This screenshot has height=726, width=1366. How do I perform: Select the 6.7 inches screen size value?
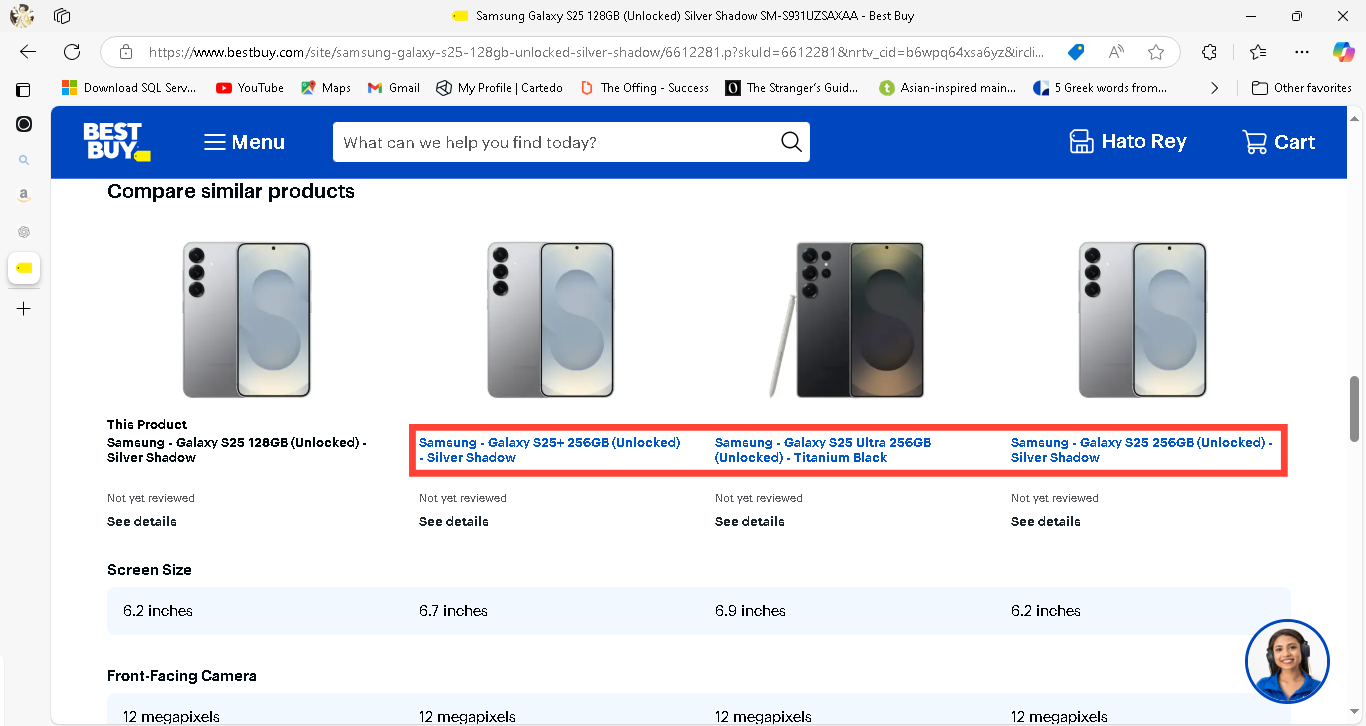tap(453, 611)
